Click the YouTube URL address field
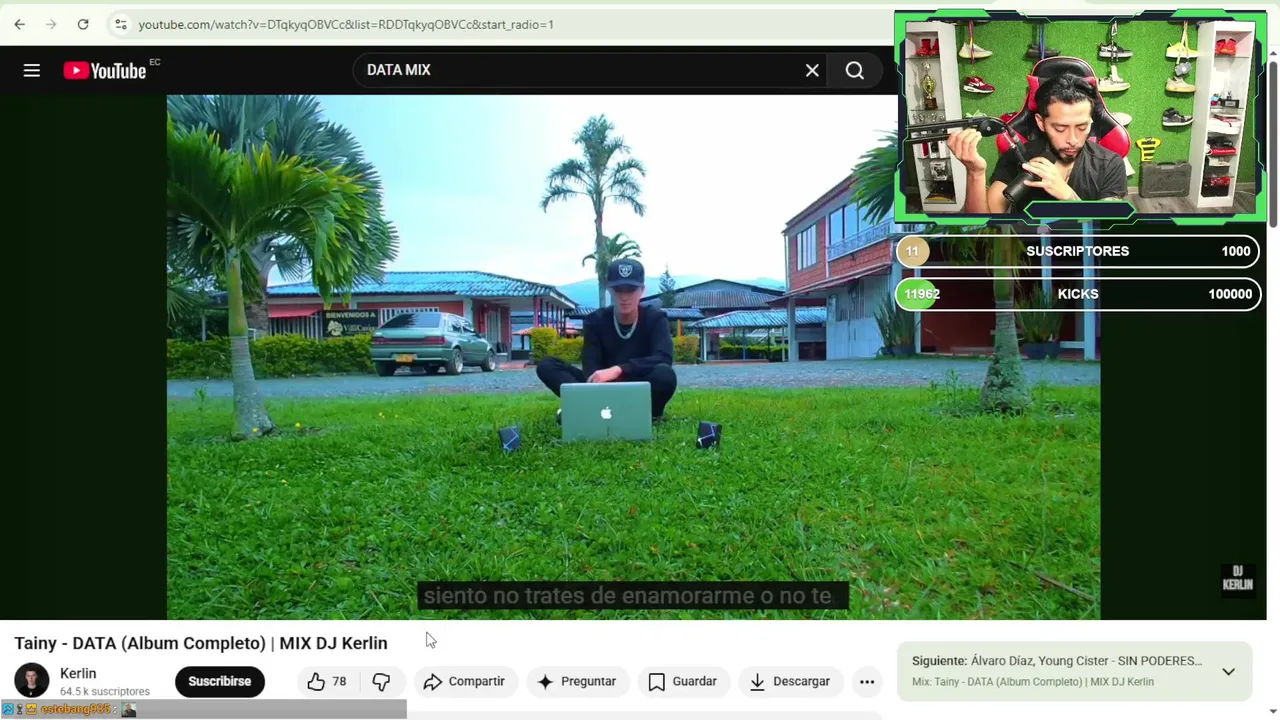The width and height of the screenshot is (1280, 720). 346,24
